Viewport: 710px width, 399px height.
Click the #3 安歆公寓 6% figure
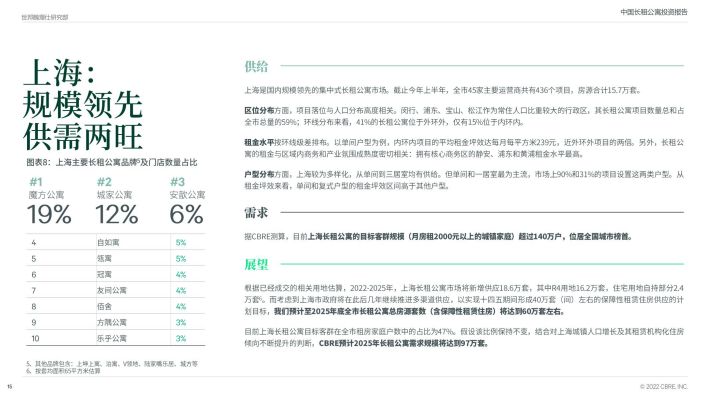tap(187, 201)
